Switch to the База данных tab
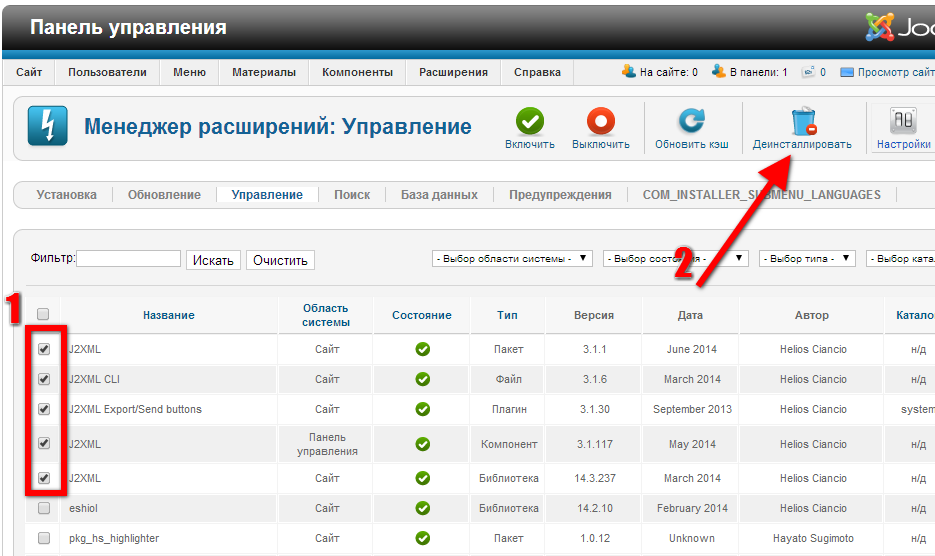The image size is (935, 556). [439, 195]
